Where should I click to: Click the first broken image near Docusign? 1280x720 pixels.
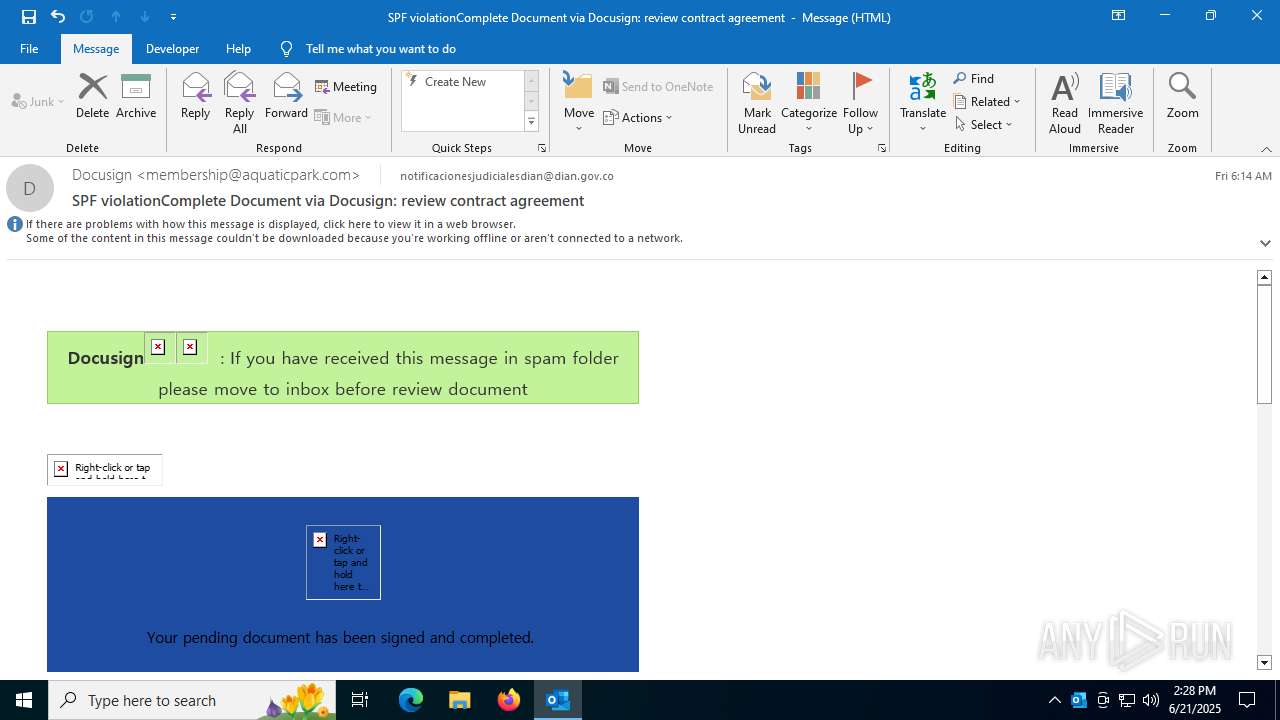158,347
